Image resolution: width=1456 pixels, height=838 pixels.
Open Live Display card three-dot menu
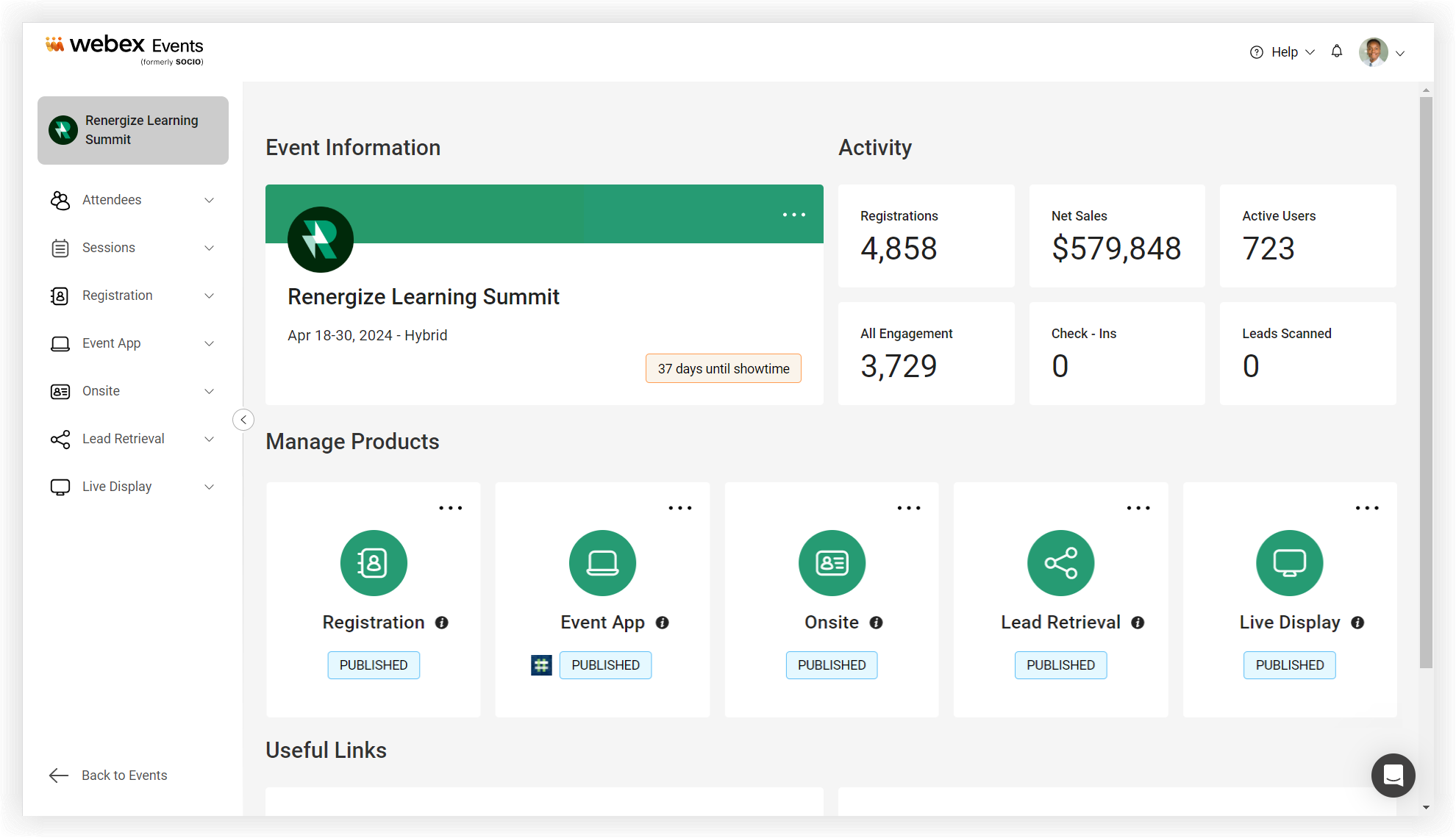coord(1367,508)
